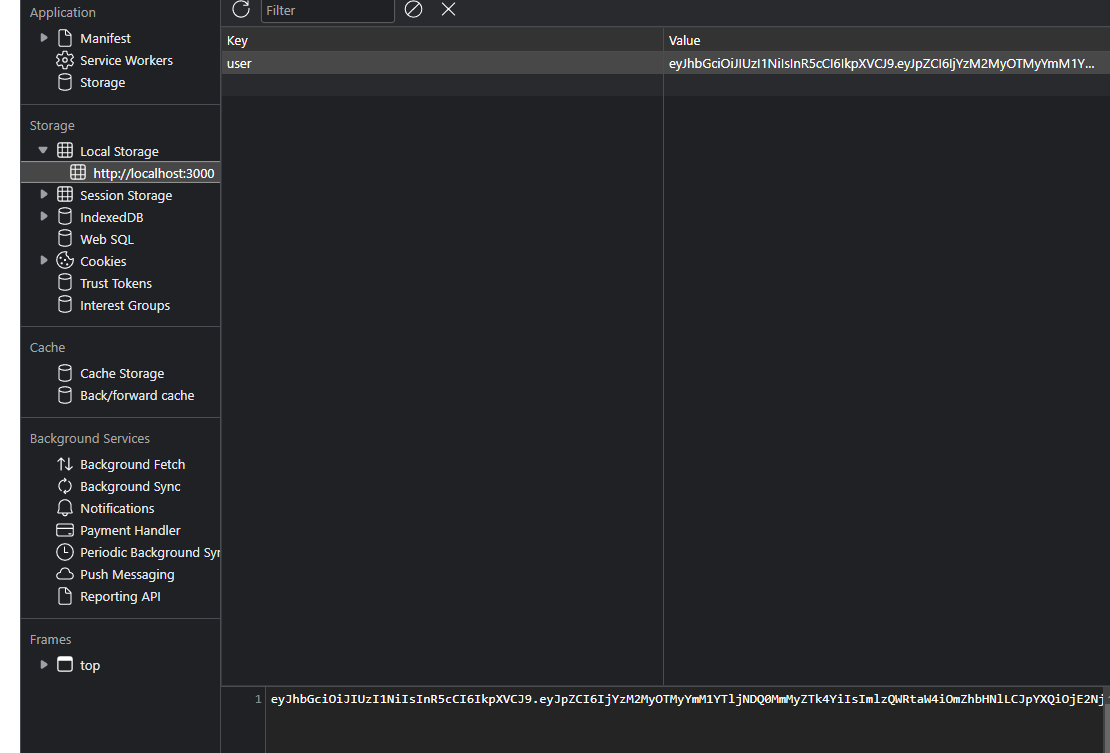This screenshot has height=753, width=1110.
Task: Open the Cache Storage label
Action: 122,373
